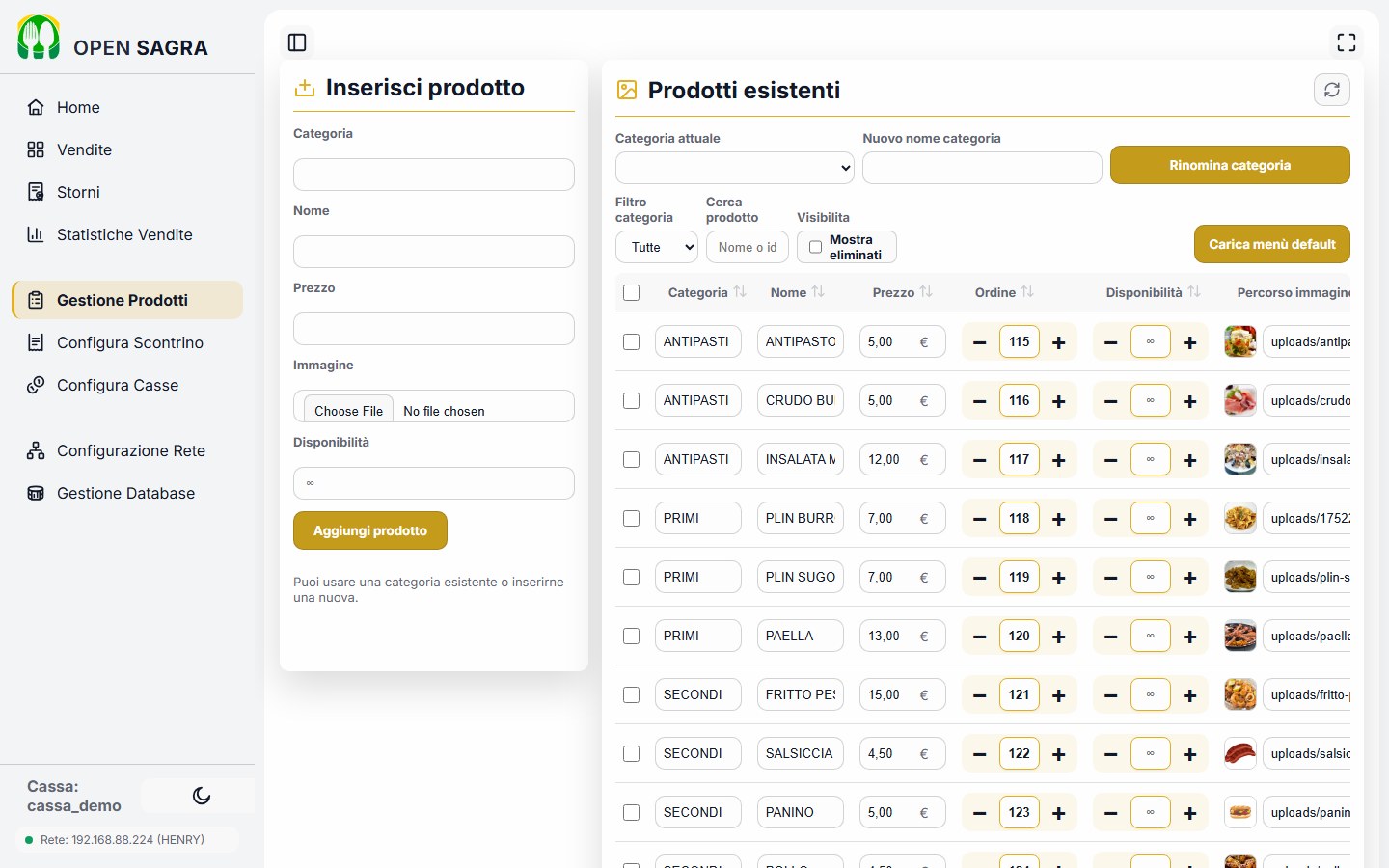The image size is (1389, 868).
Task: Click the Rinomina categoria button
Action: tap(1230, 165)
